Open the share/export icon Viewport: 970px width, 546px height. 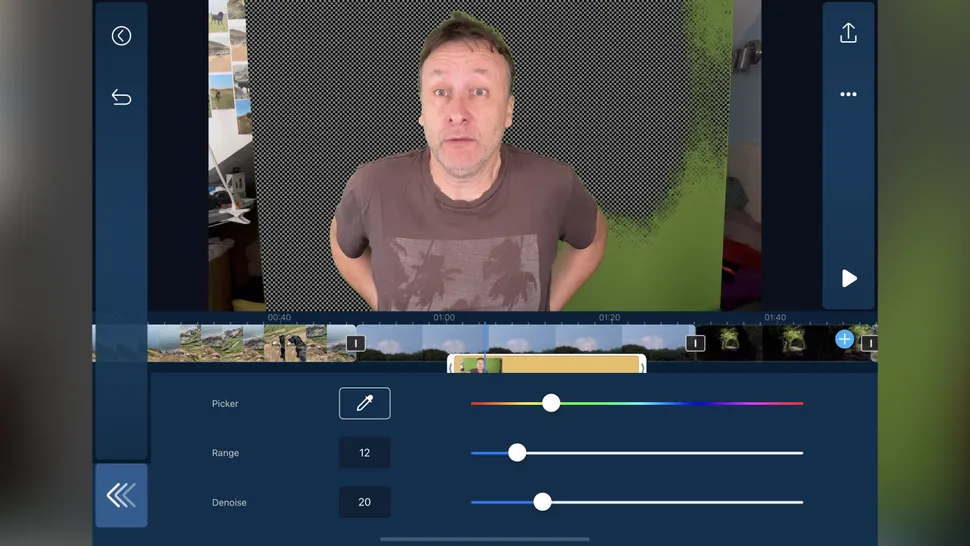(x=848, y=34)
